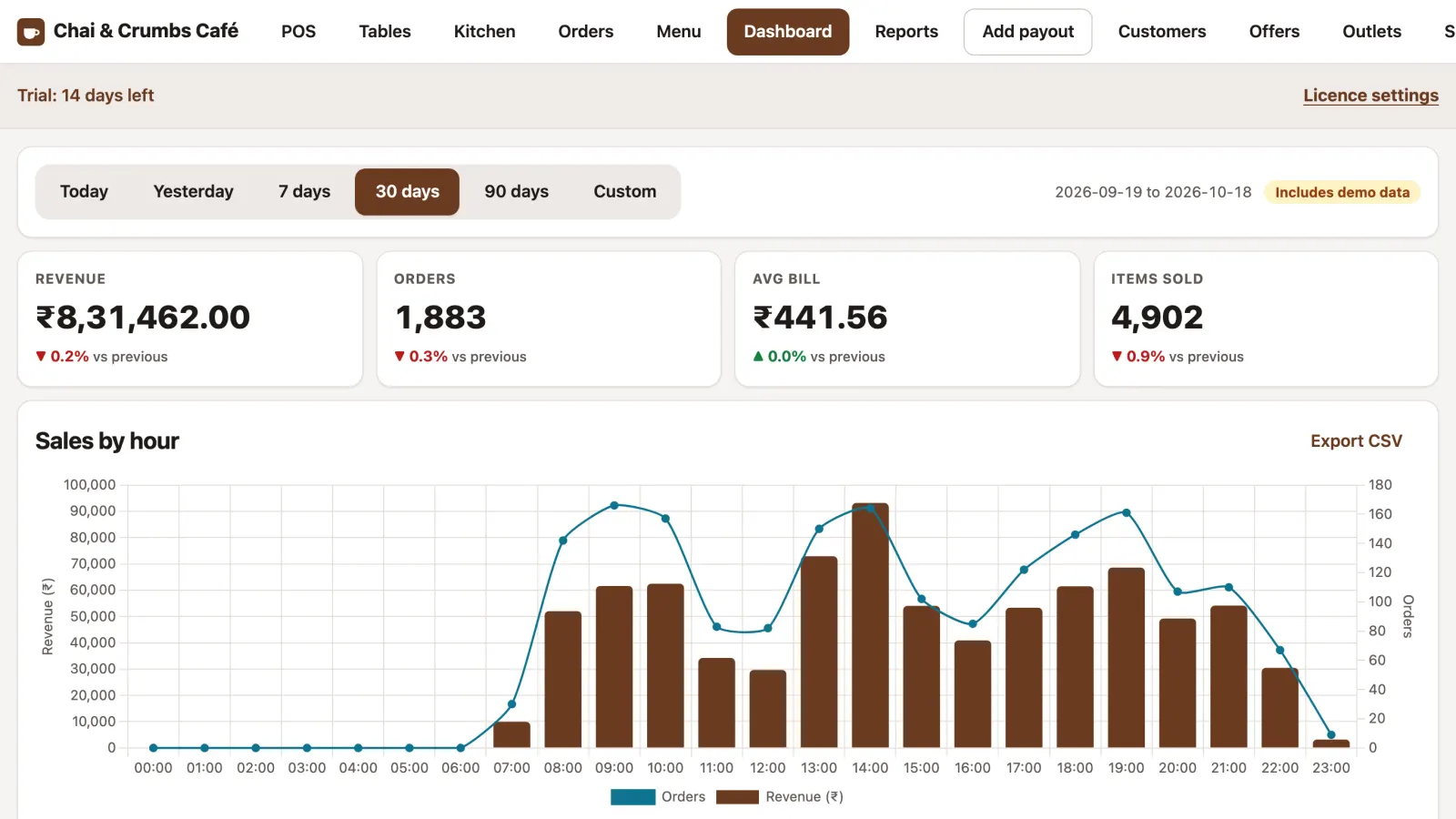This screenshot has height=819, width=1456.
Task: Toggle Revenue (₹) series in chart legend
Action: click(780, 797)
